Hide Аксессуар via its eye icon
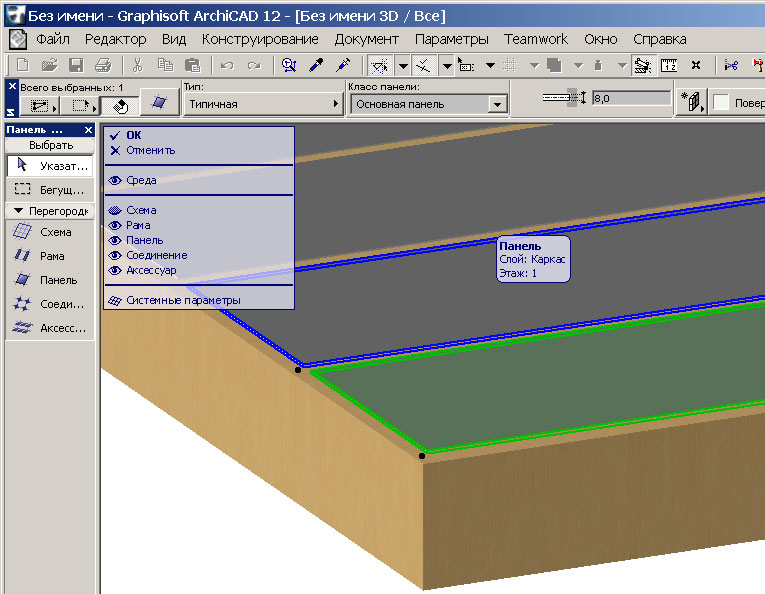This screenshot has width=765, height=594. (115, 270)
